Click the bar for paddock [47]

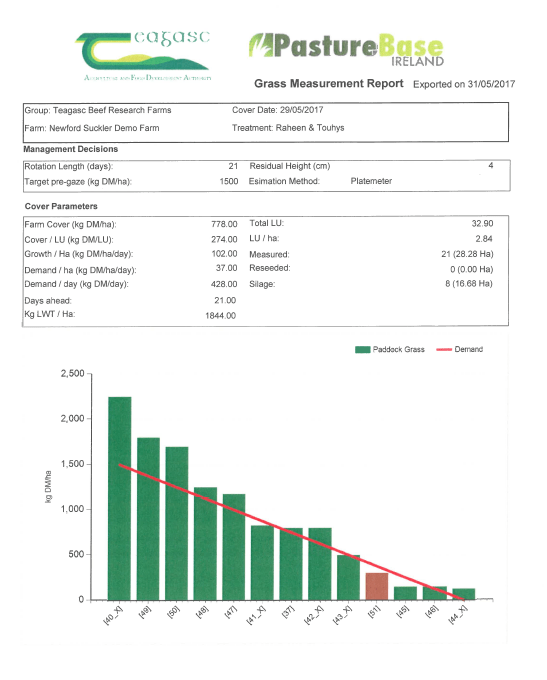pyautogui.click(x=234, y=547)
